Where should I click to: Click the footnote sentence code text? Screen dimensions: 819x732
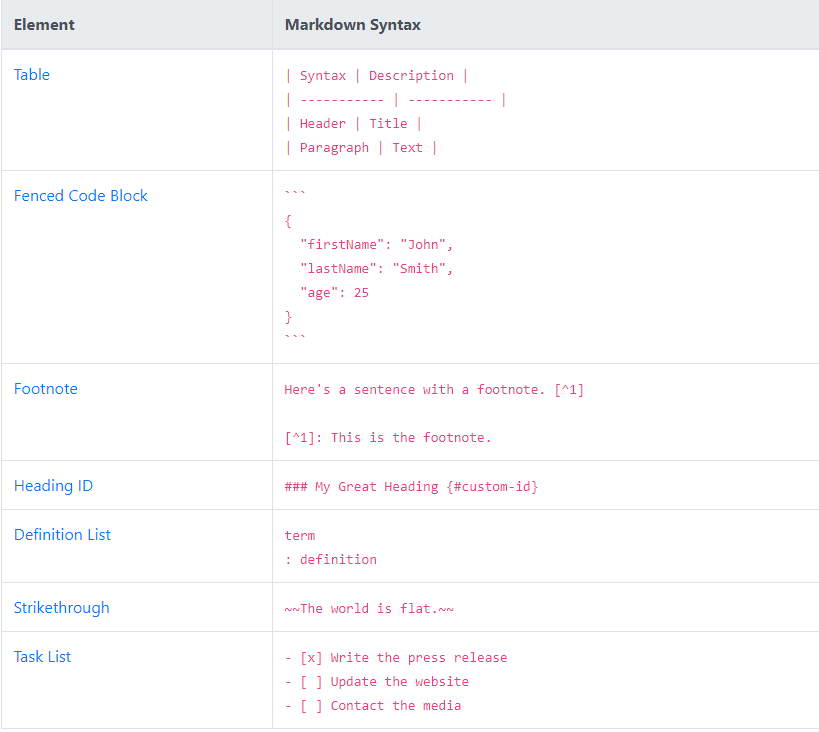pos(434,390)
